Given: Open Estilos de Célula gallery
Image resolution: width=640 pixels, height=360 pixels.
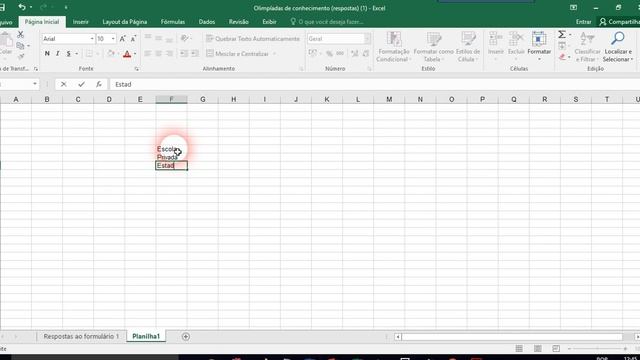Looking at the screenshot, I should 468,47.
